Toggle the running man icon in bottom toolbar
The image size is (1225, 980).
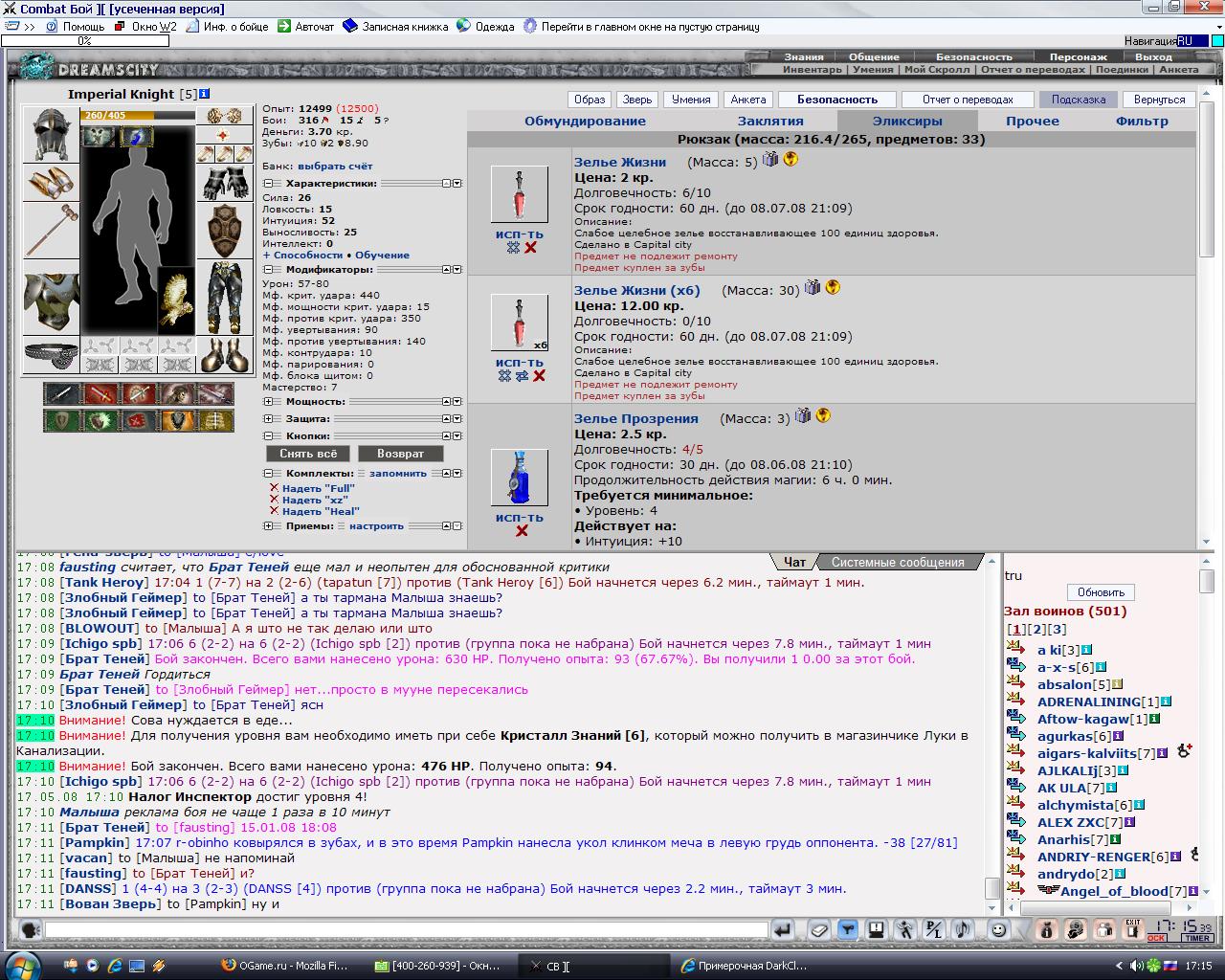click(905, 929)
